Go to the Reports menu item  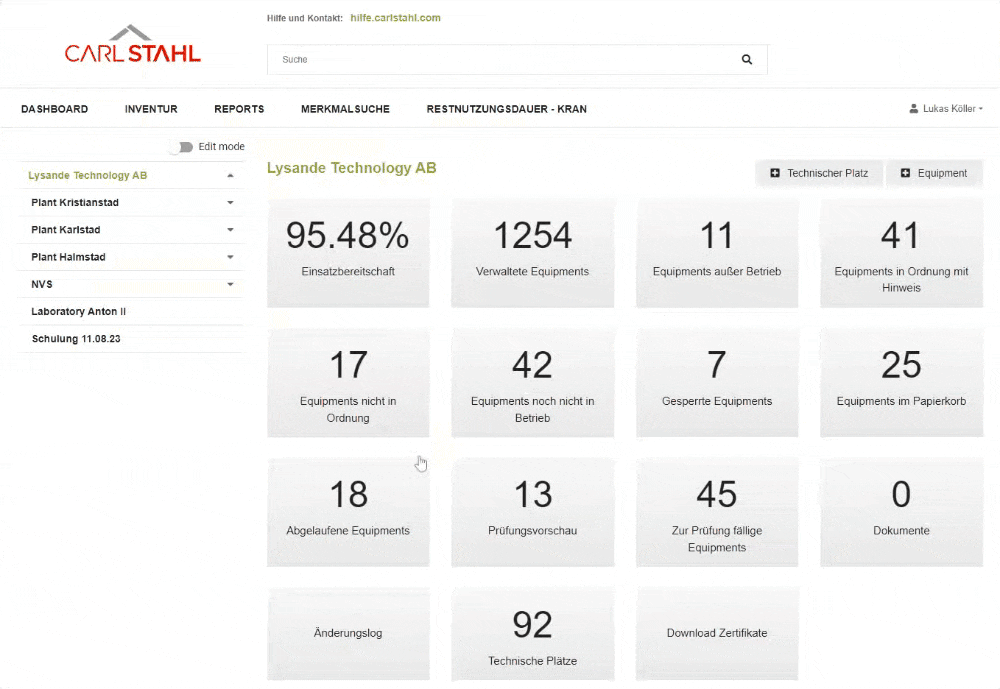click(239, 109)
